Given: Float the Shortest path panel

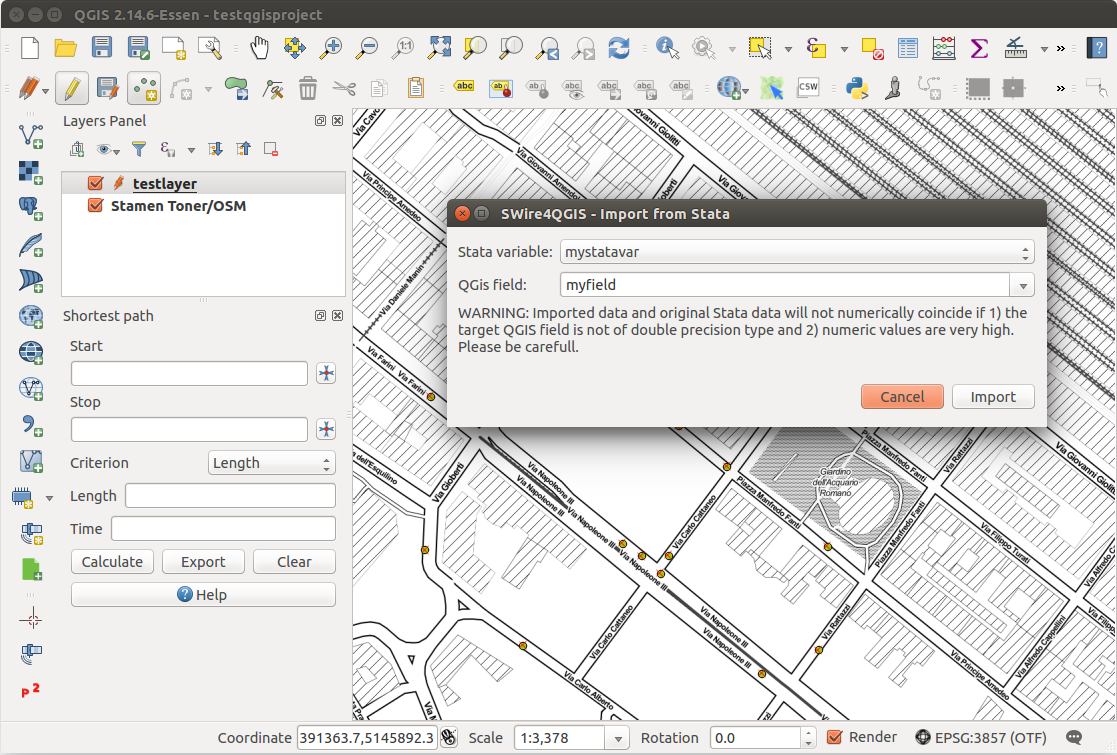Looking at the screenshot, I should click(x=321, y=316).
